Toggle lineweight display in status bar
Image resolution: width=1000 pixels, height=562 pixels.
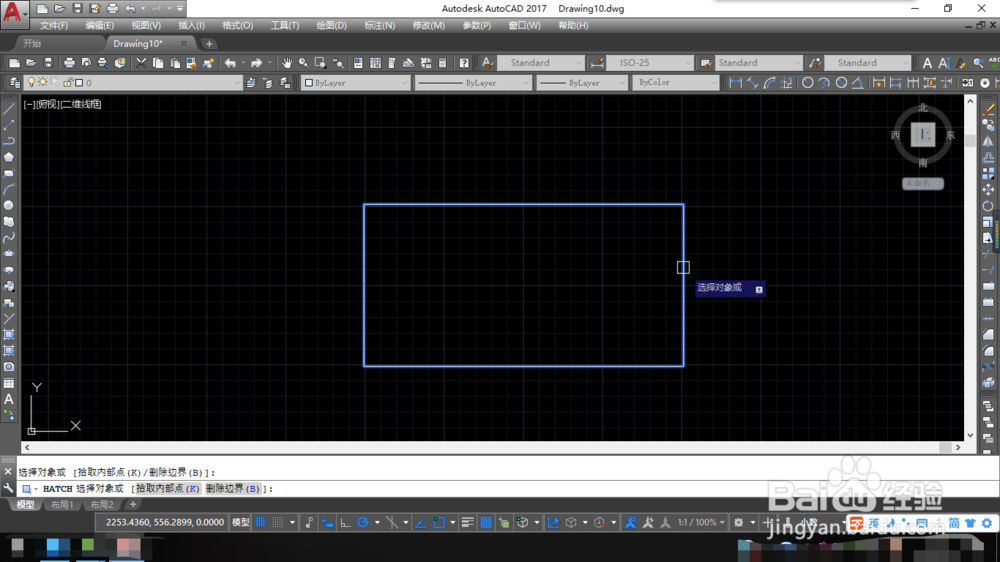coord(467,522)
